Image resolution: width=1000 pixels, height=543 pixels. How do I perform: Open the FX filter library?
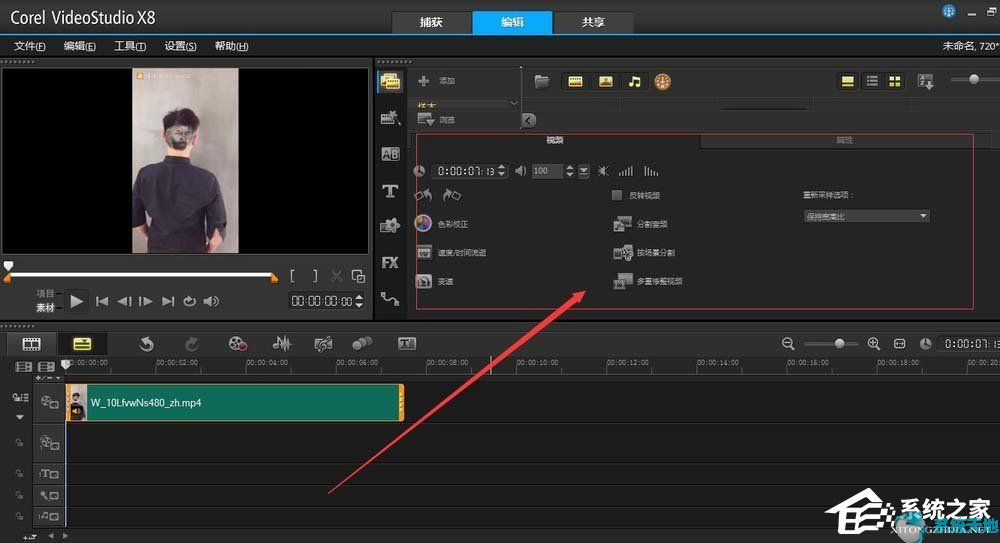pos(390,262)
